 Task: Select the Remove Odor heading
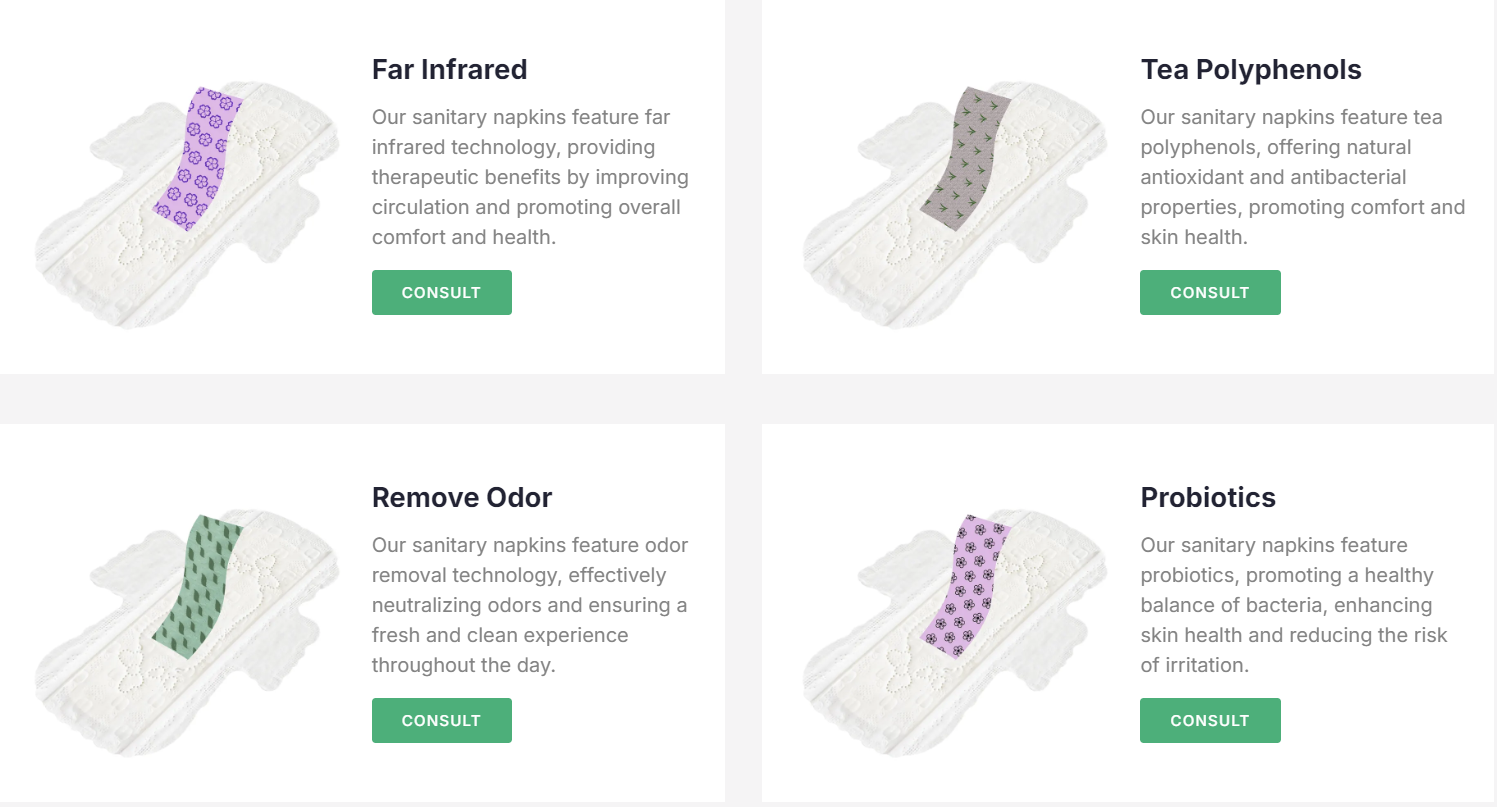tap(462, 497)
